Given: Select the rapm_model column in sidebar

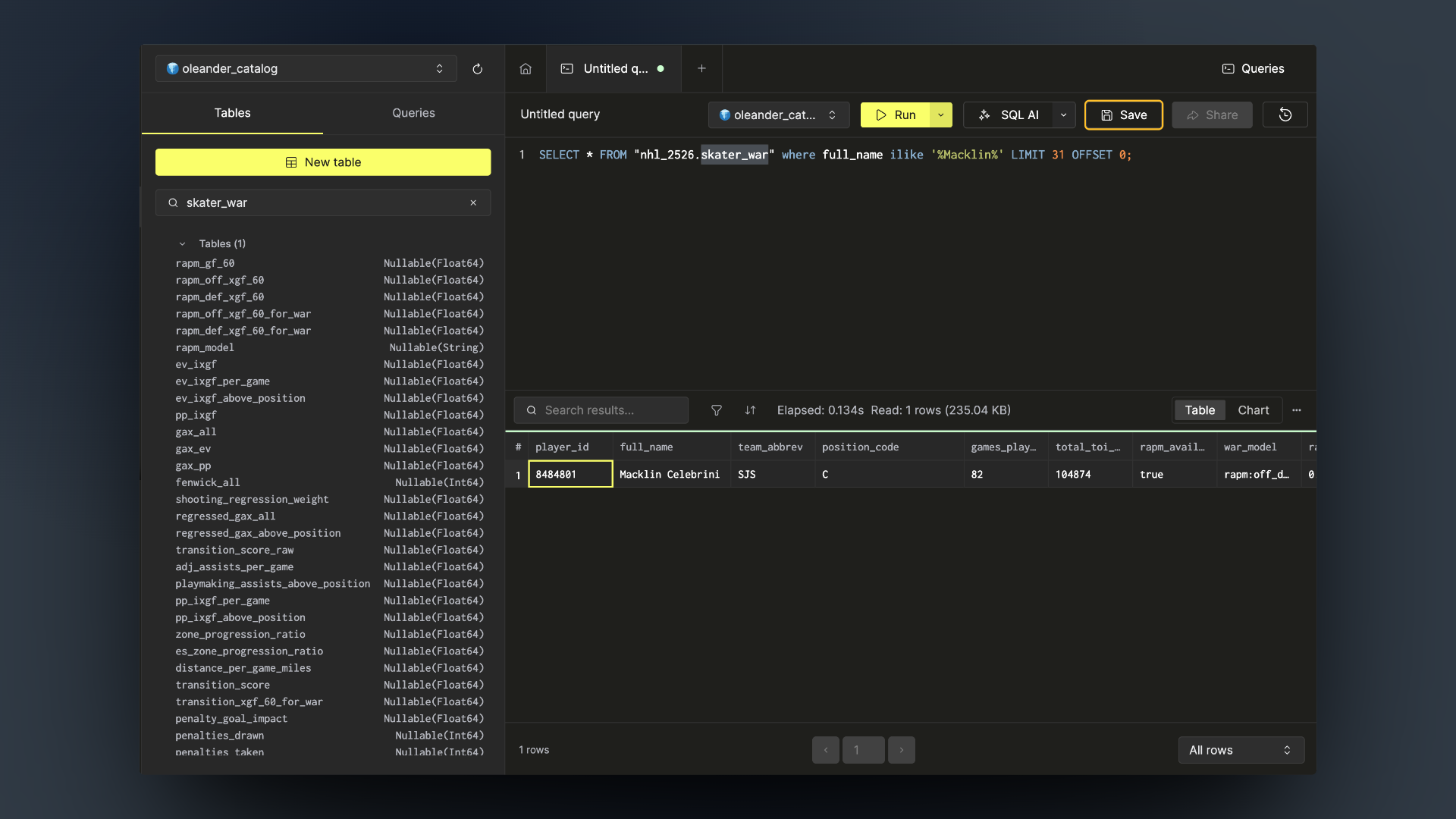Looking at the screenshot, I should tap(329, 347).
